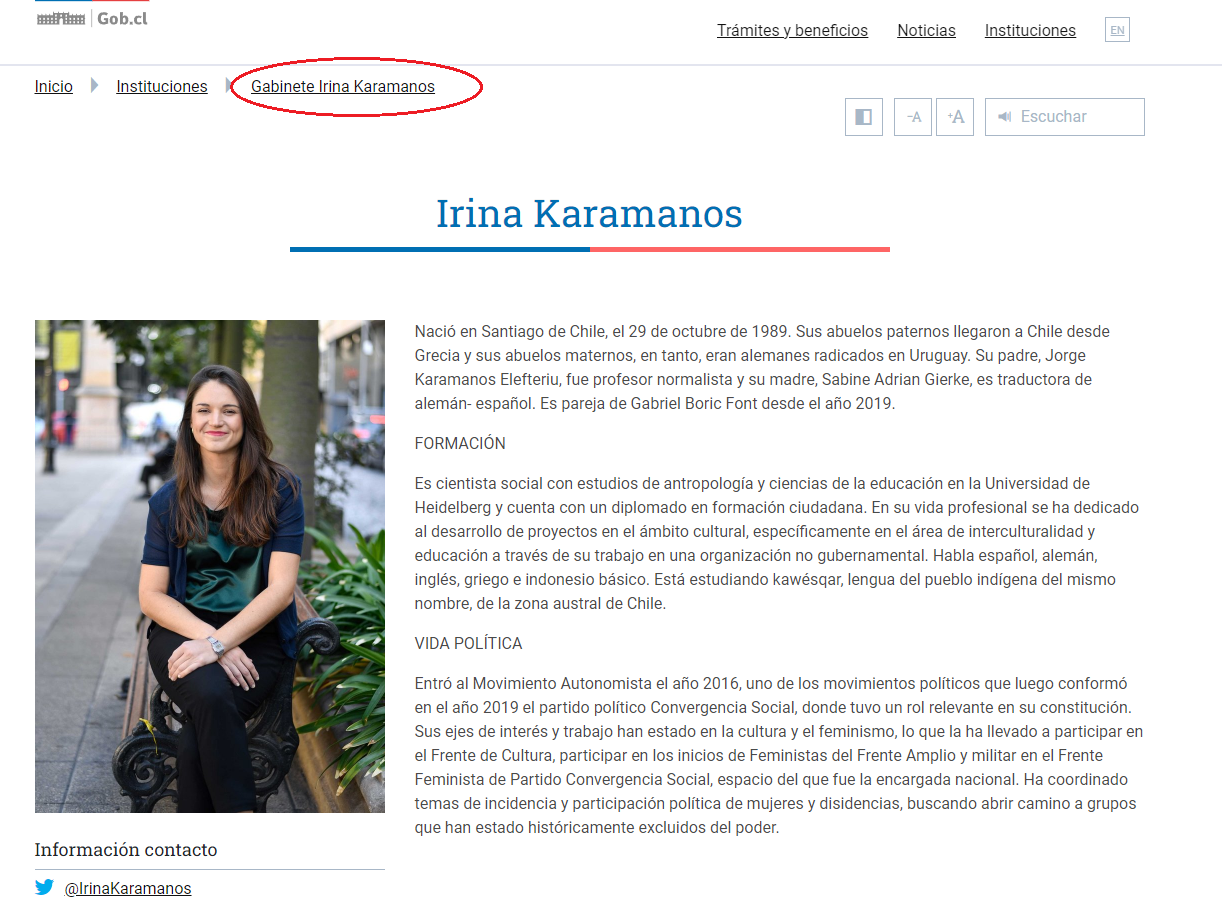Click the breadcrumb arrow after Inicio

(x=94, y=86)
